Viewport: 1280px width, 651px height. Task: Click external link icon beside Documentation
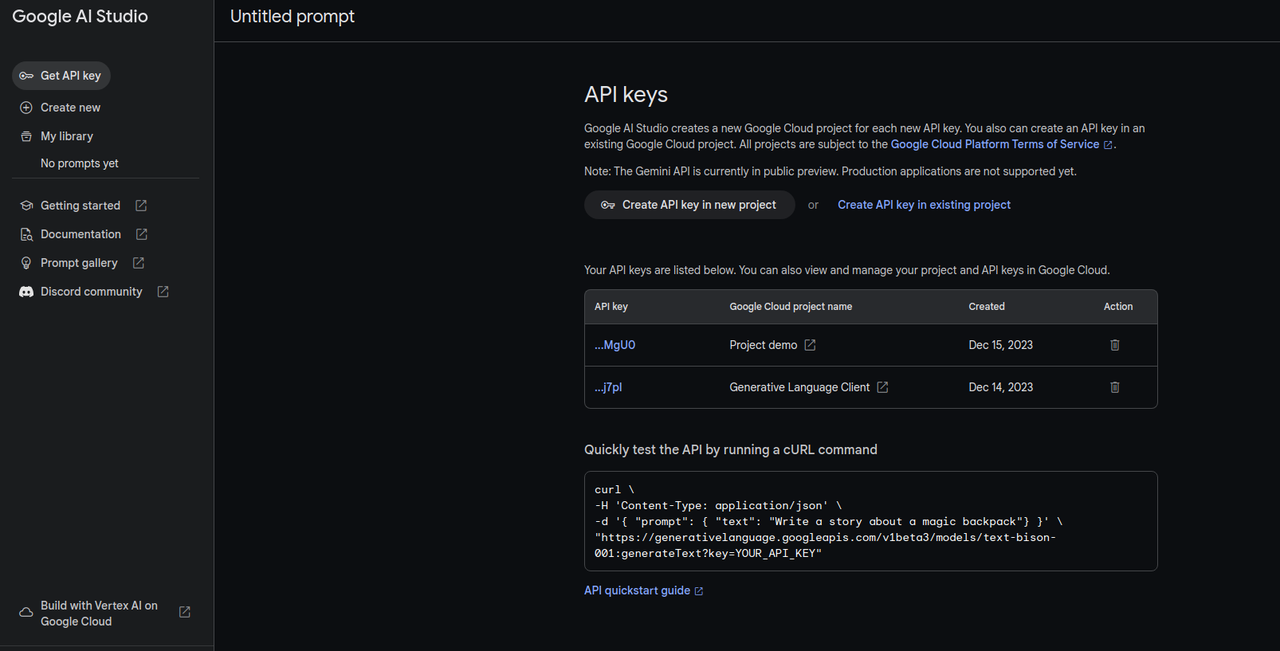142,234
